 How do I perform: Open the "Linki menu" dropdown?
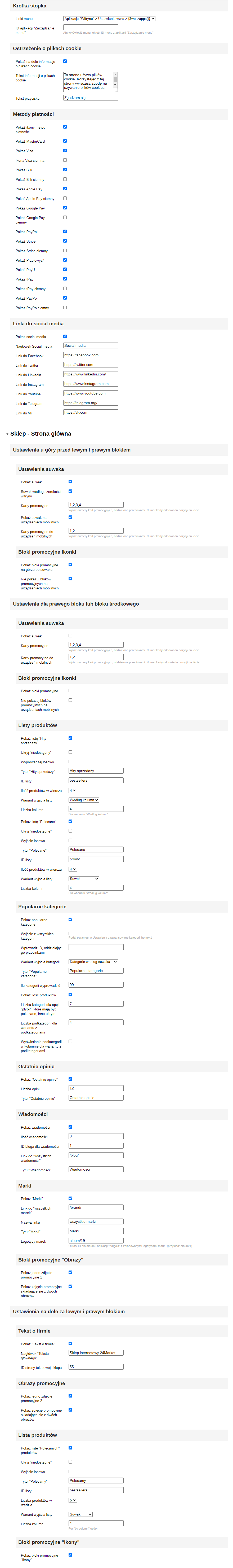click(x=110, y=19)
